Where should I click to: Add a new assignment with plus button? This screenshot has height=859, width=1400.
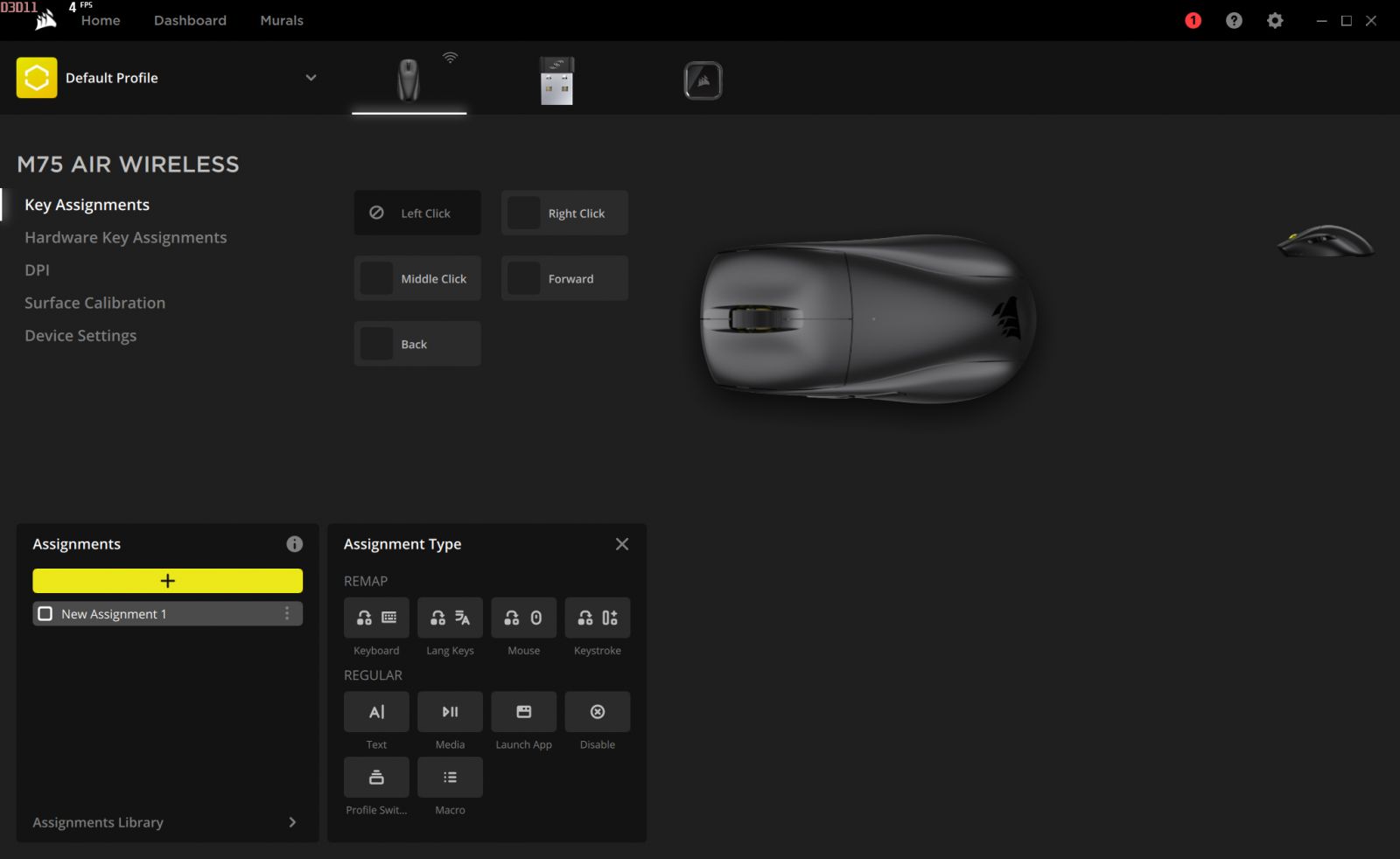pyautogui.click(x=168, y=581)
